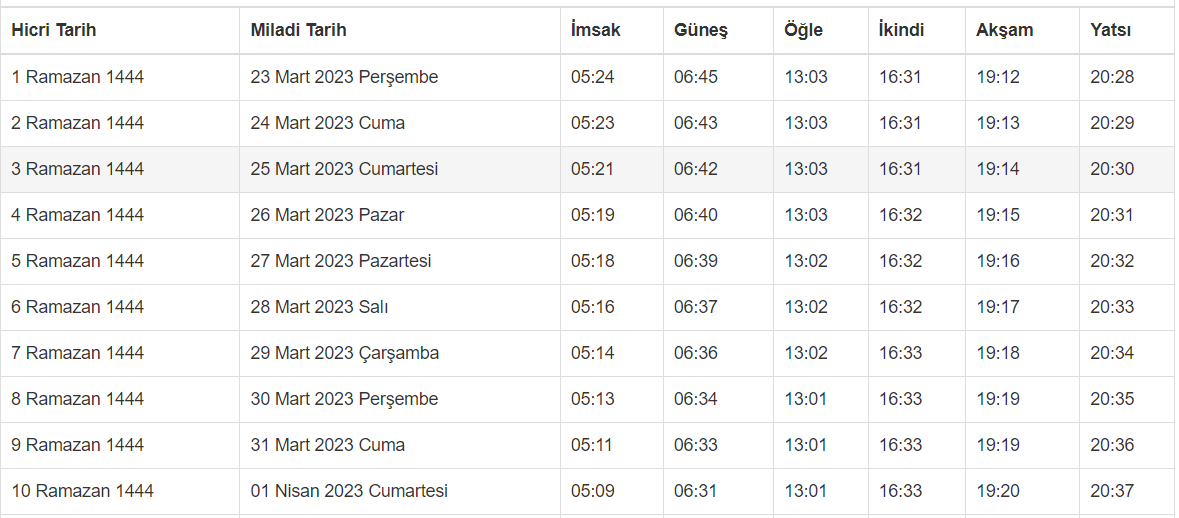Screen dimensions: 1179x518
Task: Click the Hicri Tarih column header
Action: pos(53,30)
